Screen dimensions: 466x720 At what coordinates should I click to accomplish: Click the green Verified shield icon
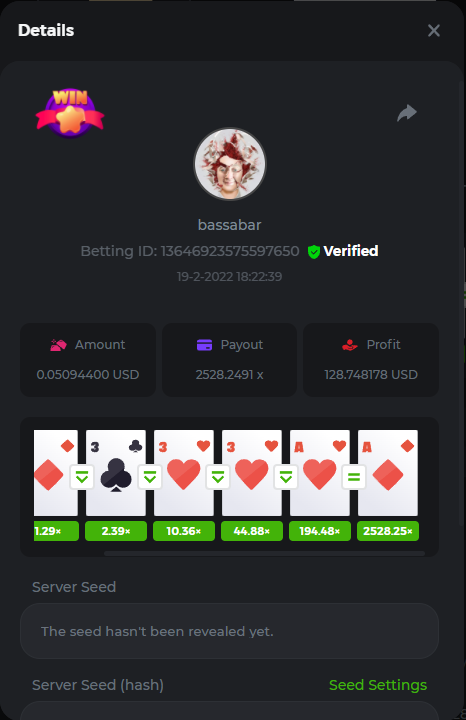point(314,252)
